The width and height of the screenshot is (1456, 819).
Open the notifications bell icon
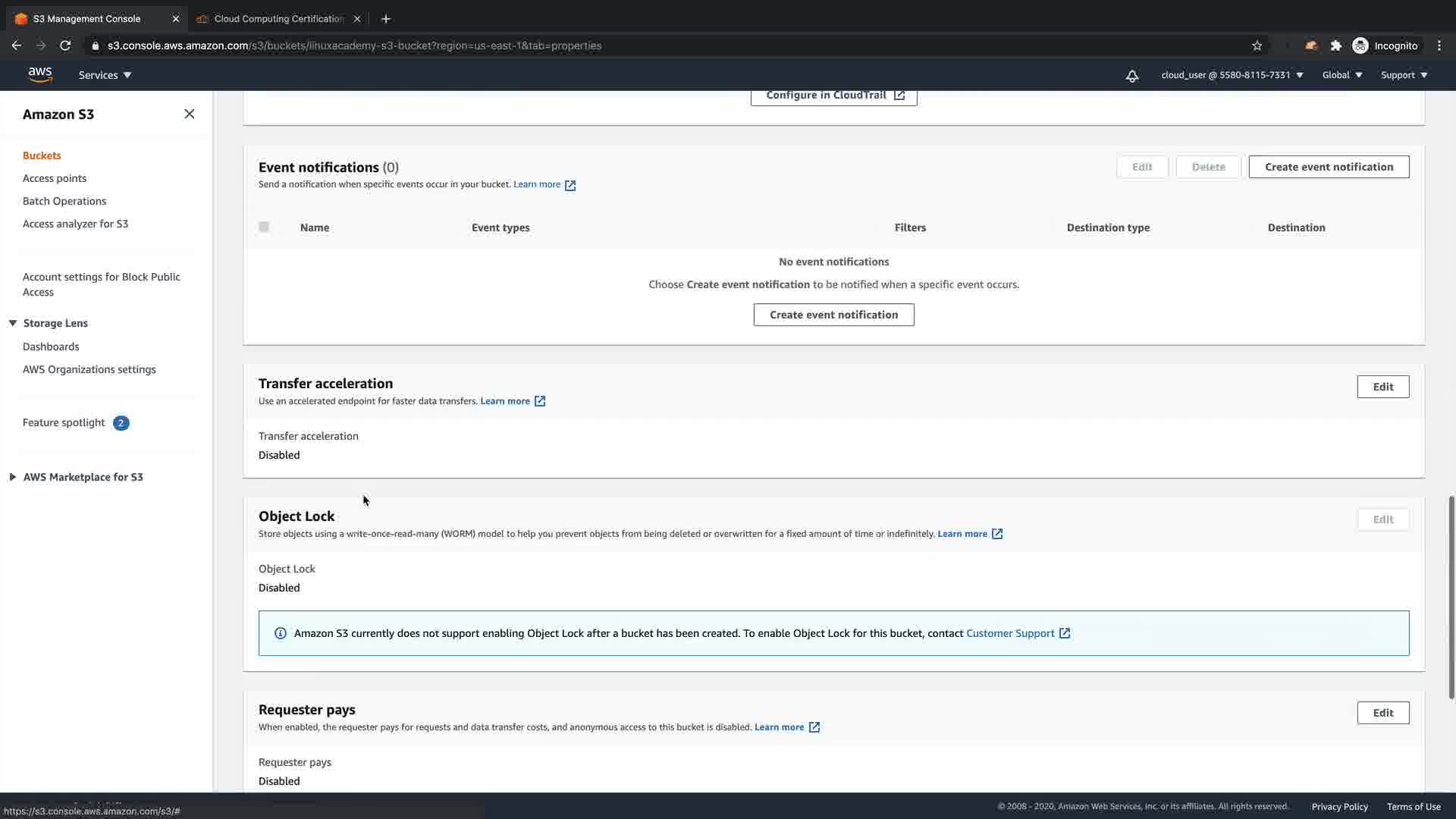(x=1131, y=76)
